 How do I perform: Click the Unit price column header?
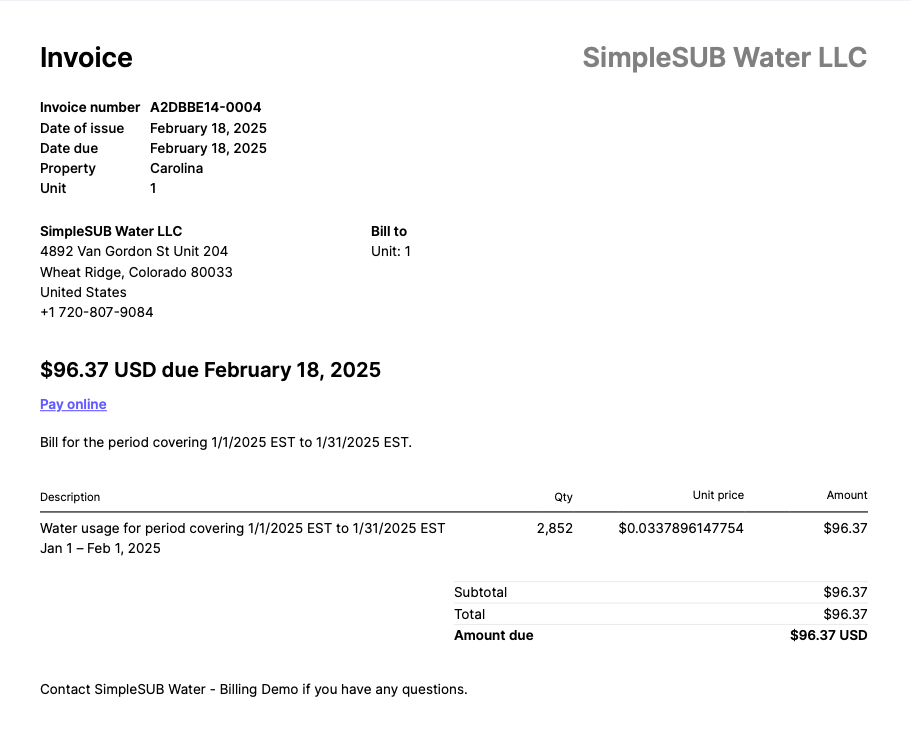(x=718, y=496)
